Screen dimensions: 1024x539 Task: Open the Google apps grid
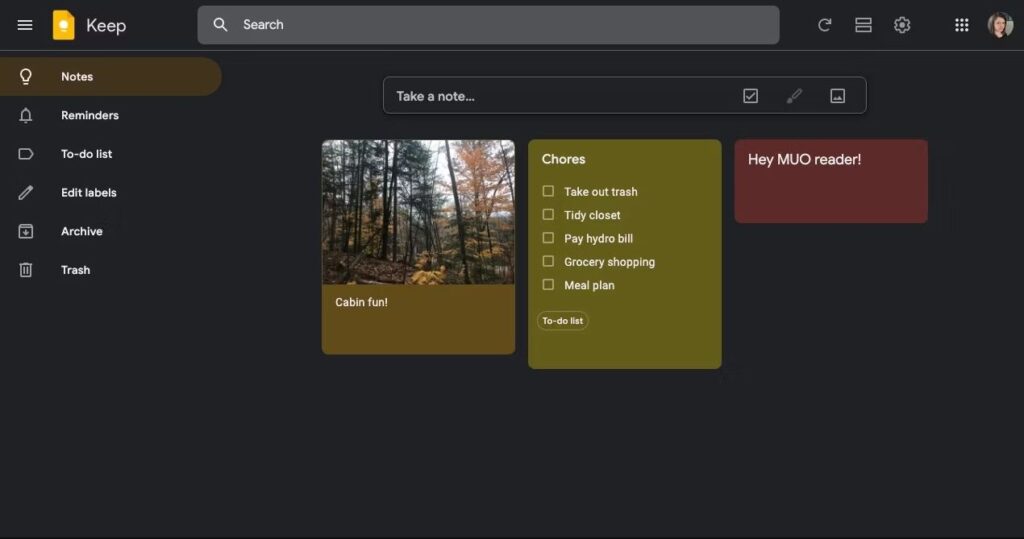point(961,25)
